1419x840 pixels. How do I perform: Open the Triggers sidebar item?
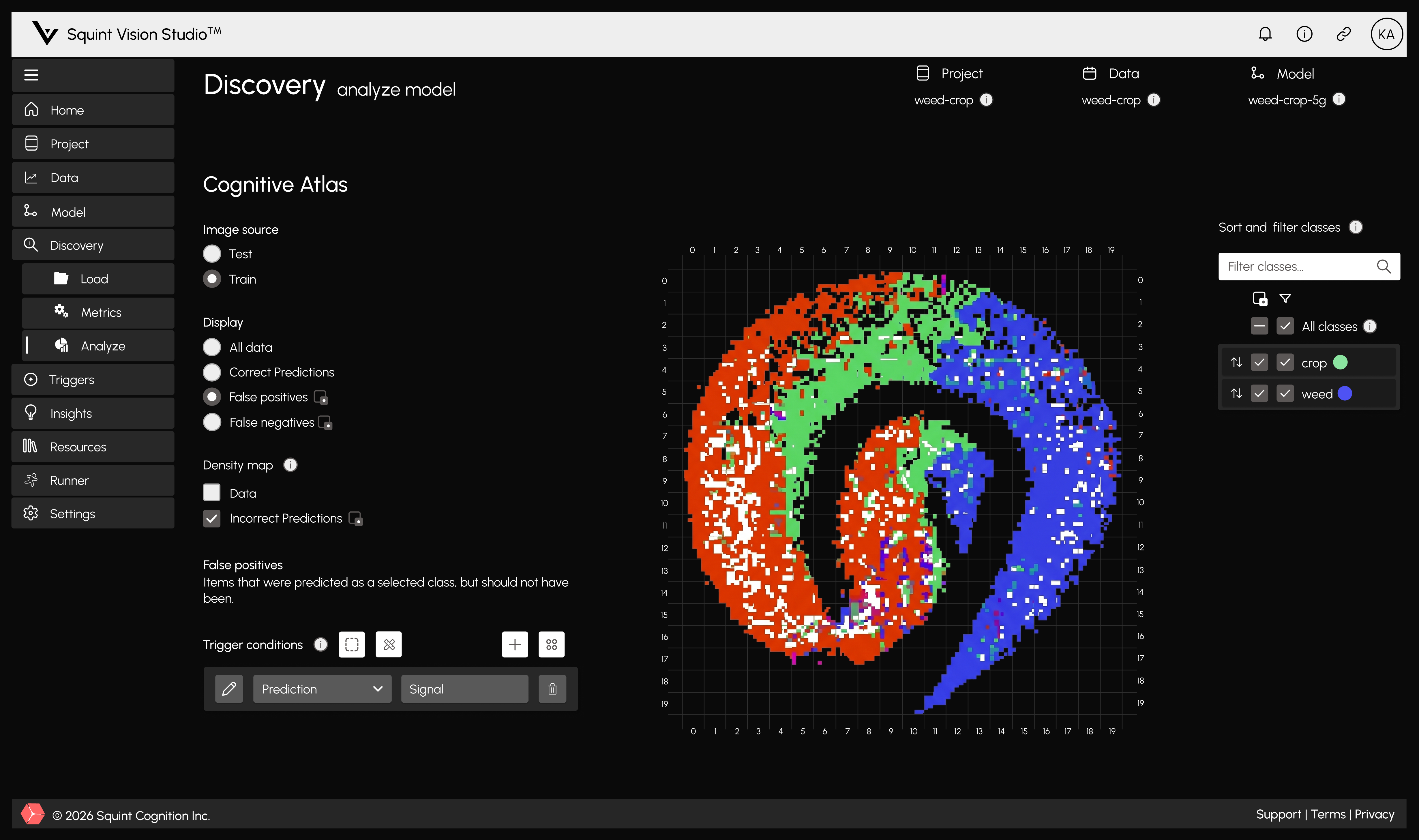pos(93,379)
